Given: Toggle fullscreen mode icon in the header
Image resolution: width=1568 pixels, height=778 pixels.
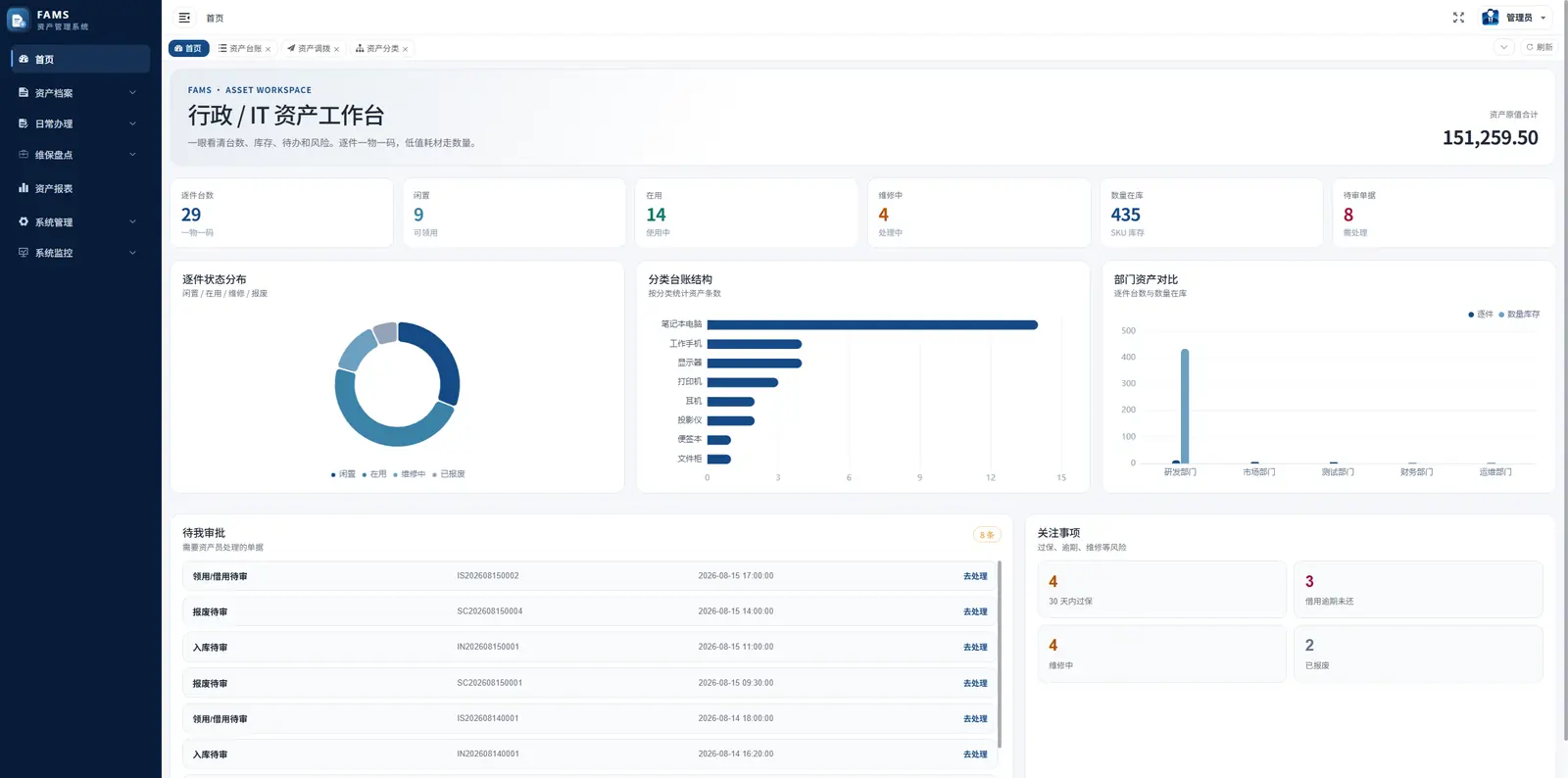Looking at the screenshot, I should [x=1458, y=18].
